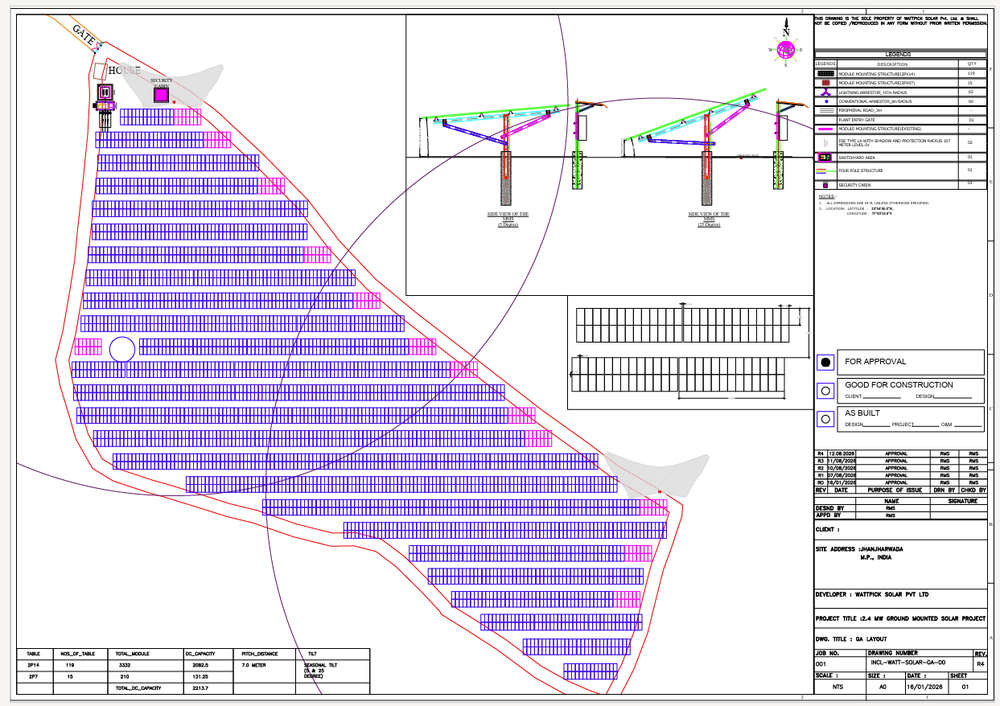Click the FOR APPROVAL text
Viewport: 1000px width, 706px height.
tap(875, 362)
